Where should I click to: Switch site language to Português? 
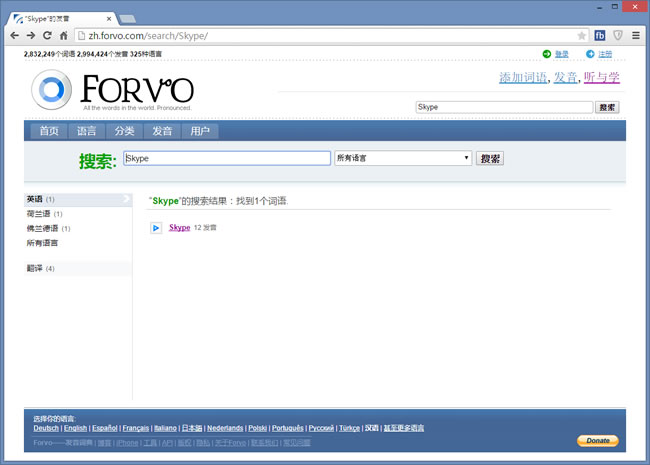coord(288,428)
